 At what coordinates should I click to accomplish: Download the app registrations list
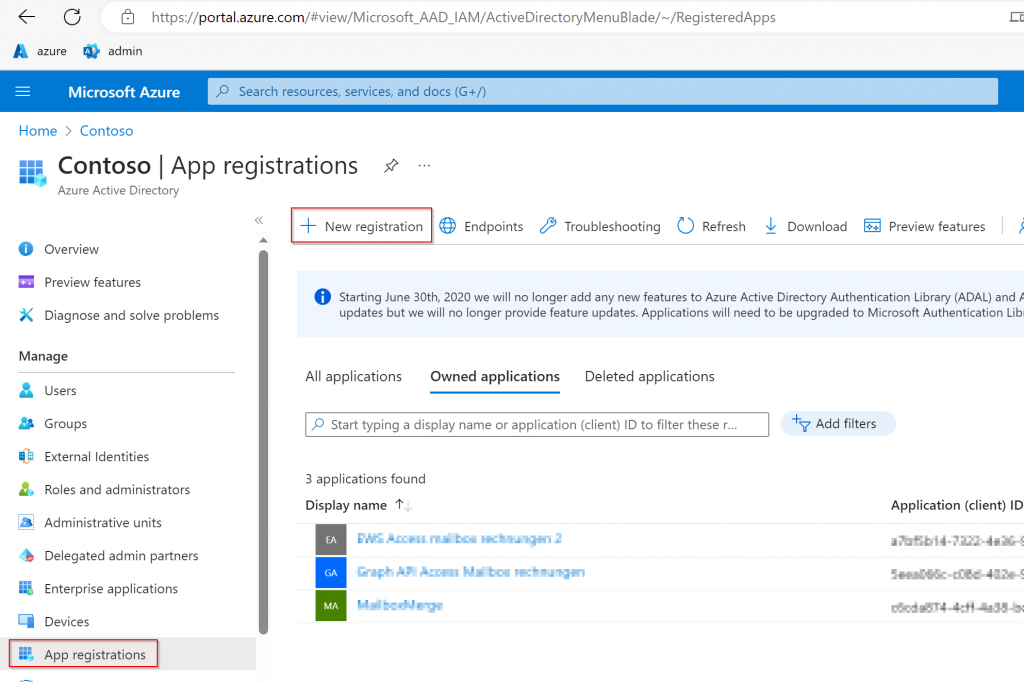tap(805, 226)
